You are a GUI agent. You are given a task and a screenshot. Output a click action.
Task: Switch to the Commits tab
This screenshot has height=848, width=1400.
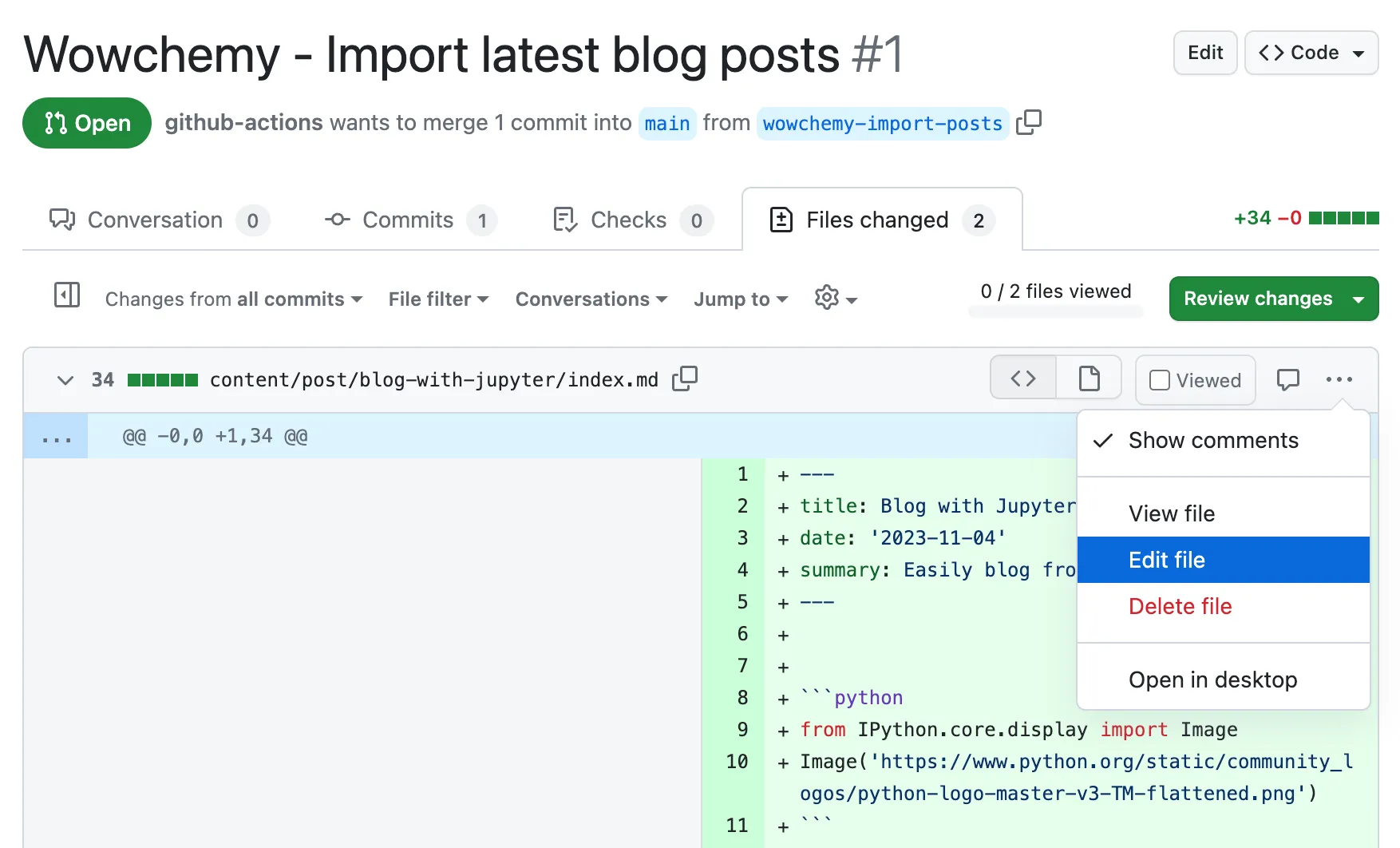point(409,220)
